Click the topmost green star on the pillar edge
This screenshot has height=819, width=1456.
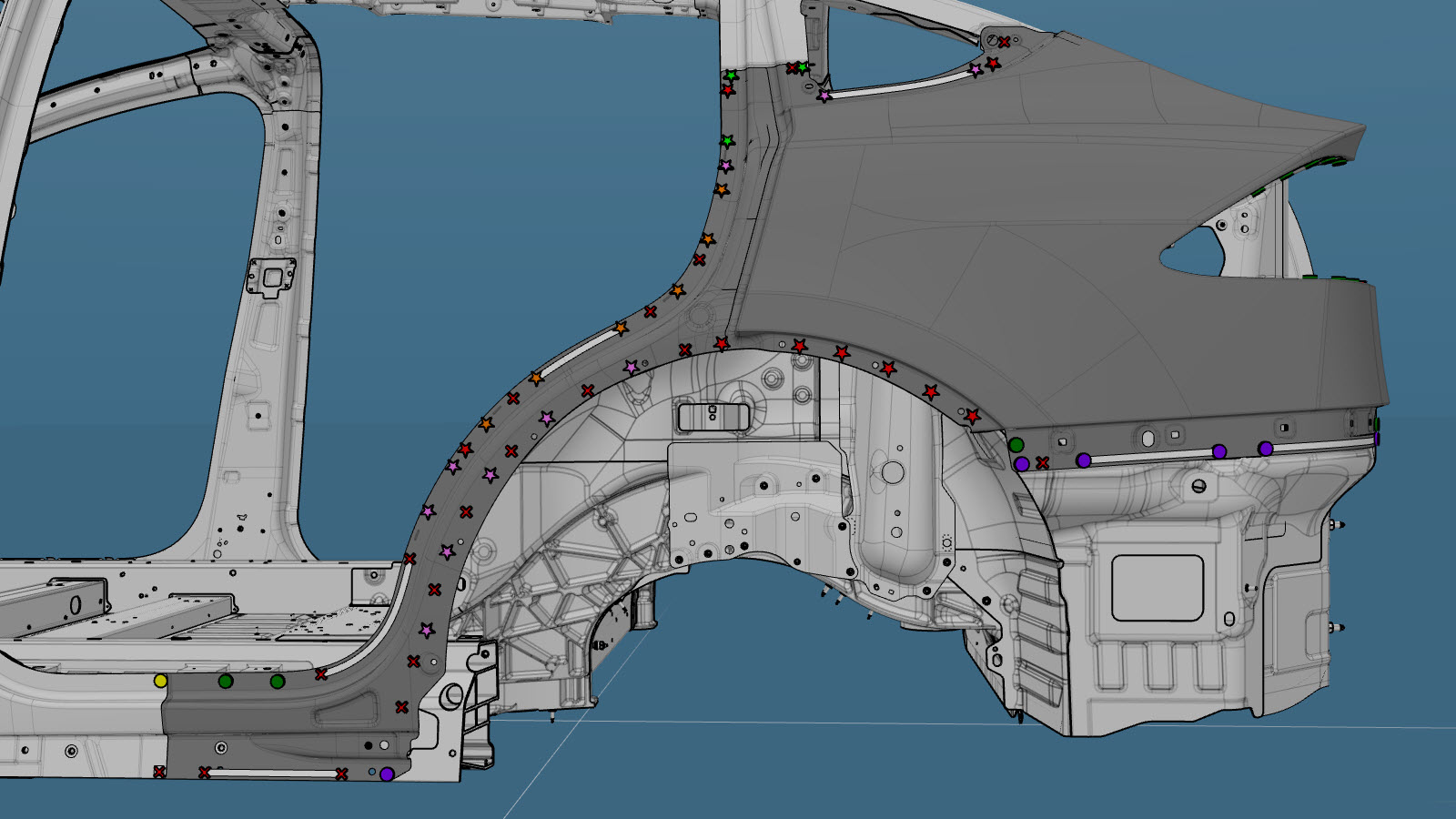[x=731, y=76]
